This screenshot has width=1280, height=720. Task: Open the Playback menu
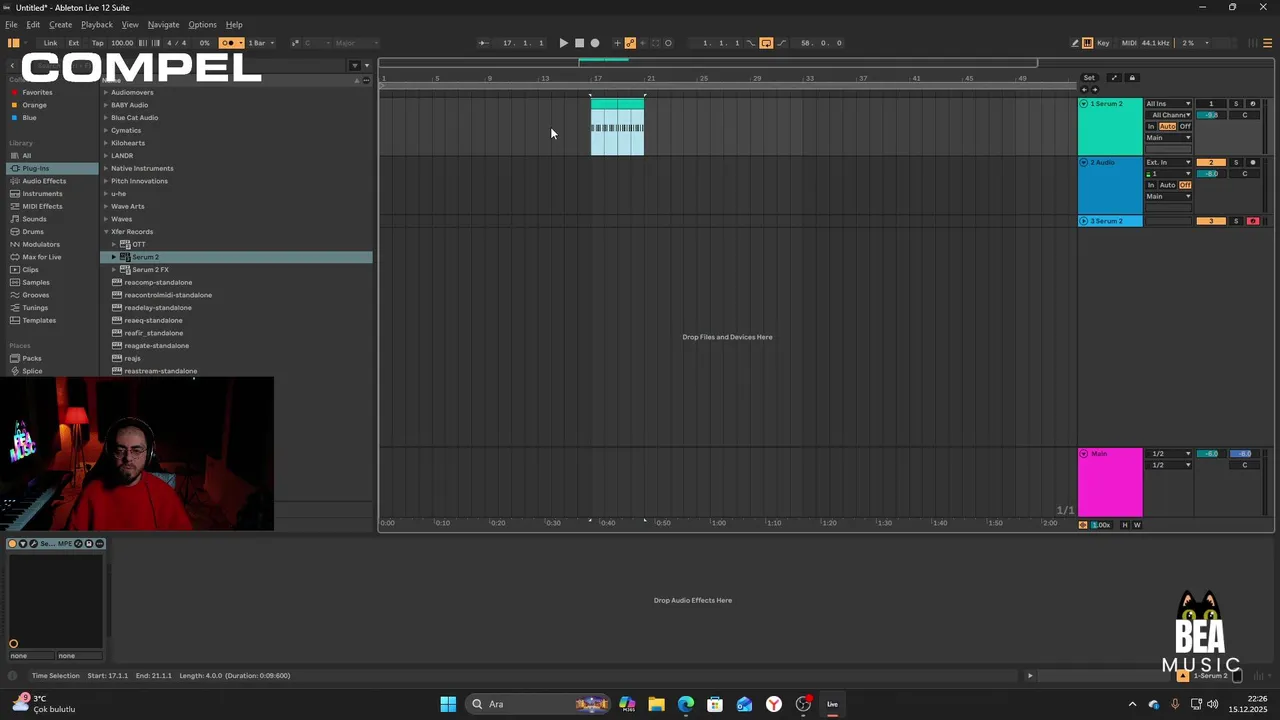[x=97, y=24]
